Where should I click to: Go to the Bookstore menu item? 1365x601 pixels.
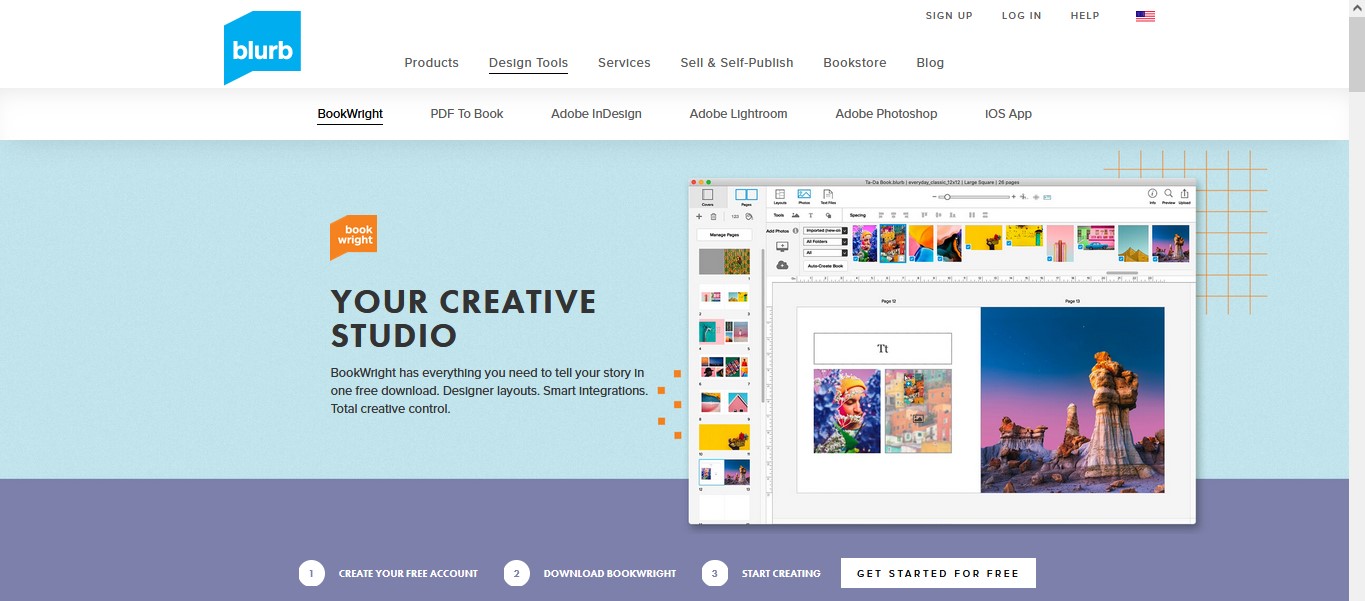(x=855, y=62)
